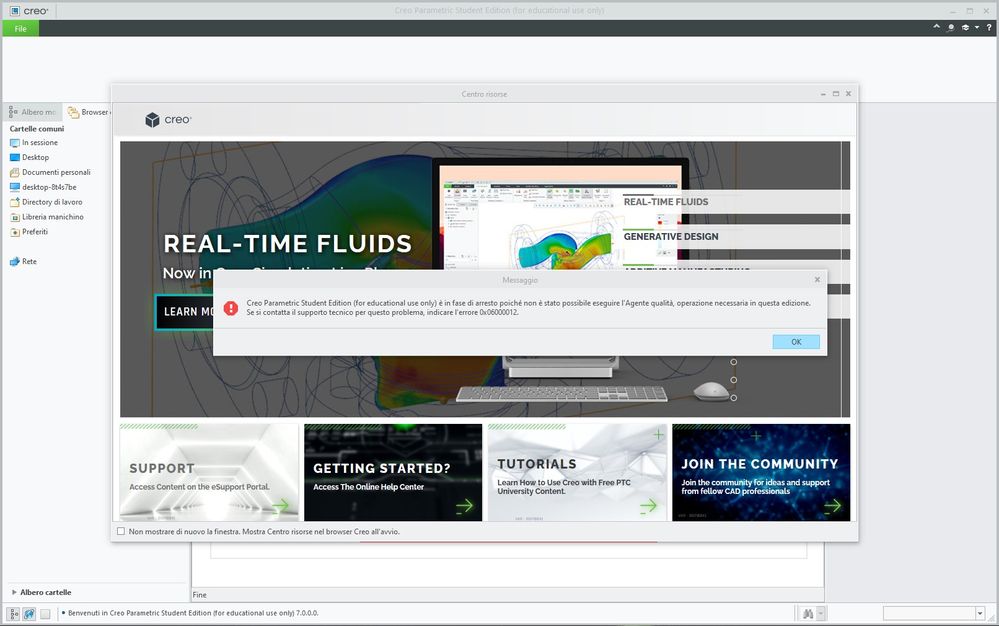Image resolution: width=999 pixels, height=626 pixels.
Task: Open the JOIN THE COMMUNITY tile
Action: (x=761, y=473)
